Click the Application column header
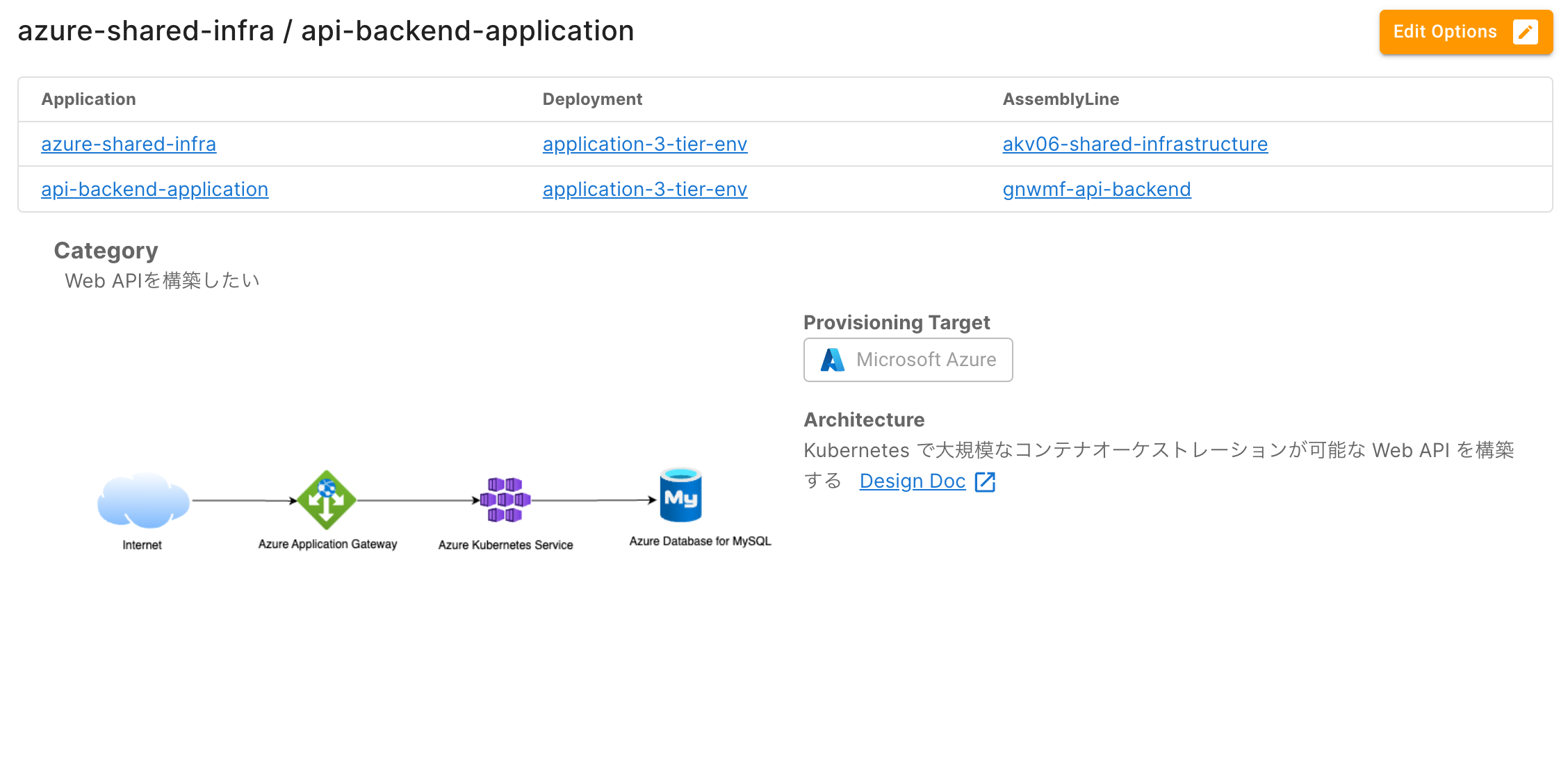The height and width of the screenshot is (760, 1568). [88, 99]
